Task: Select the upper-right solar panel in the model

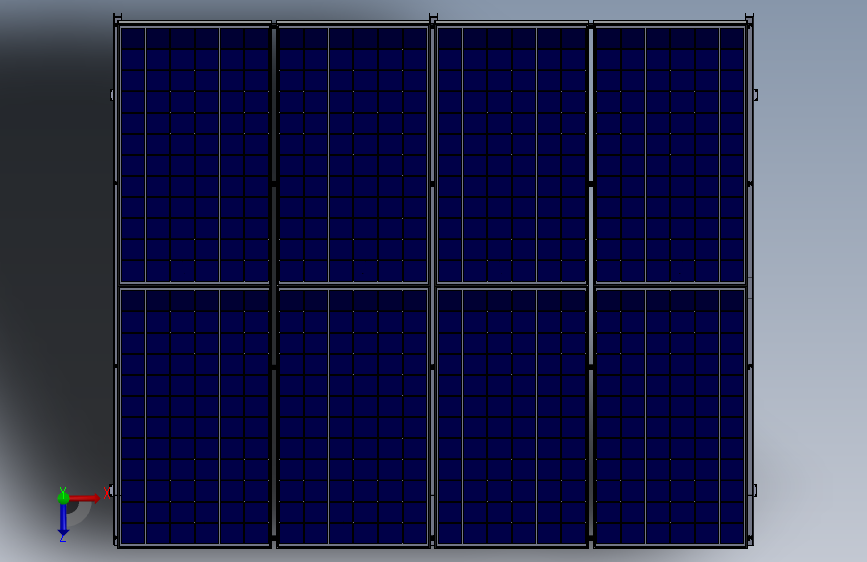Action: [670, 154]
